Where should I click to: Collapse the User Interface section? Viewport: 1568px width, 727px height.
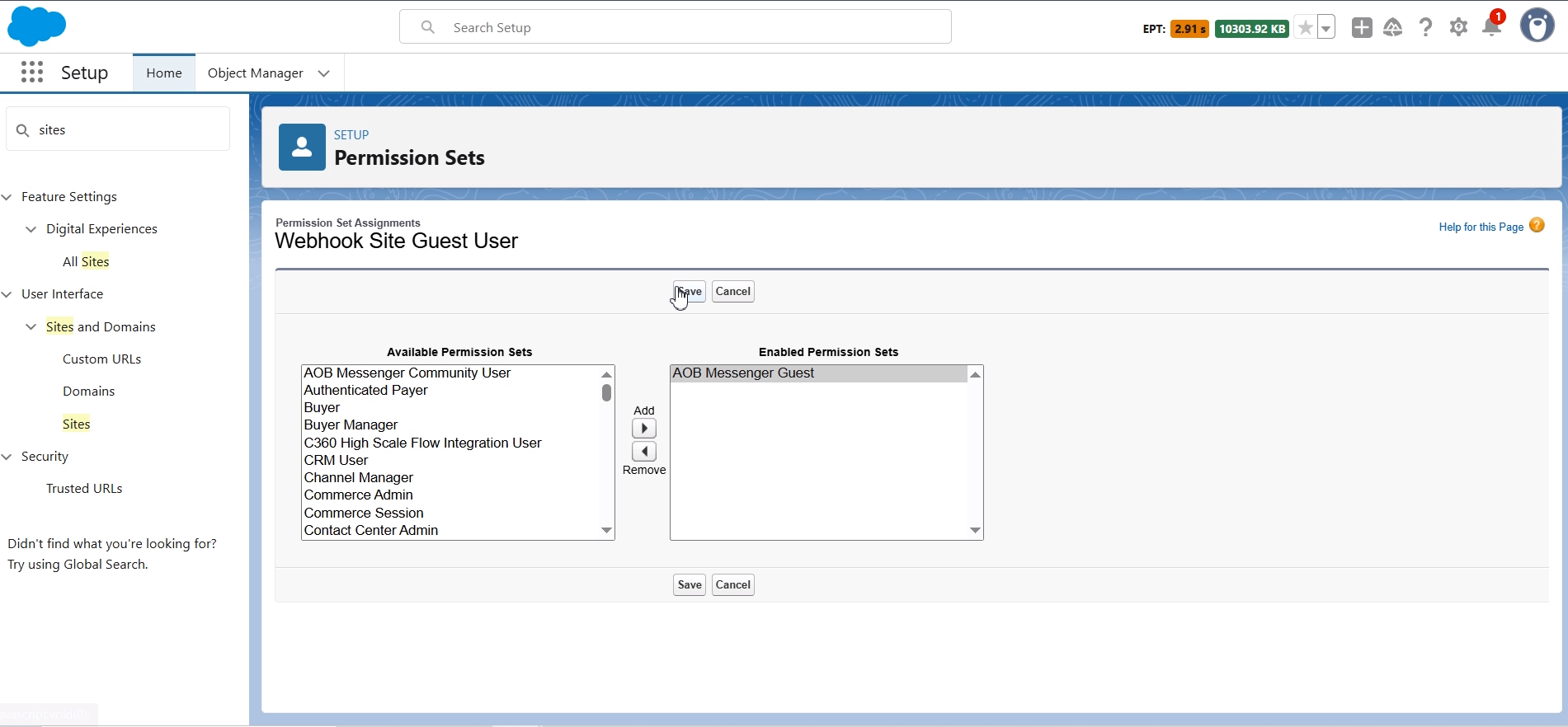click(7, 294)
